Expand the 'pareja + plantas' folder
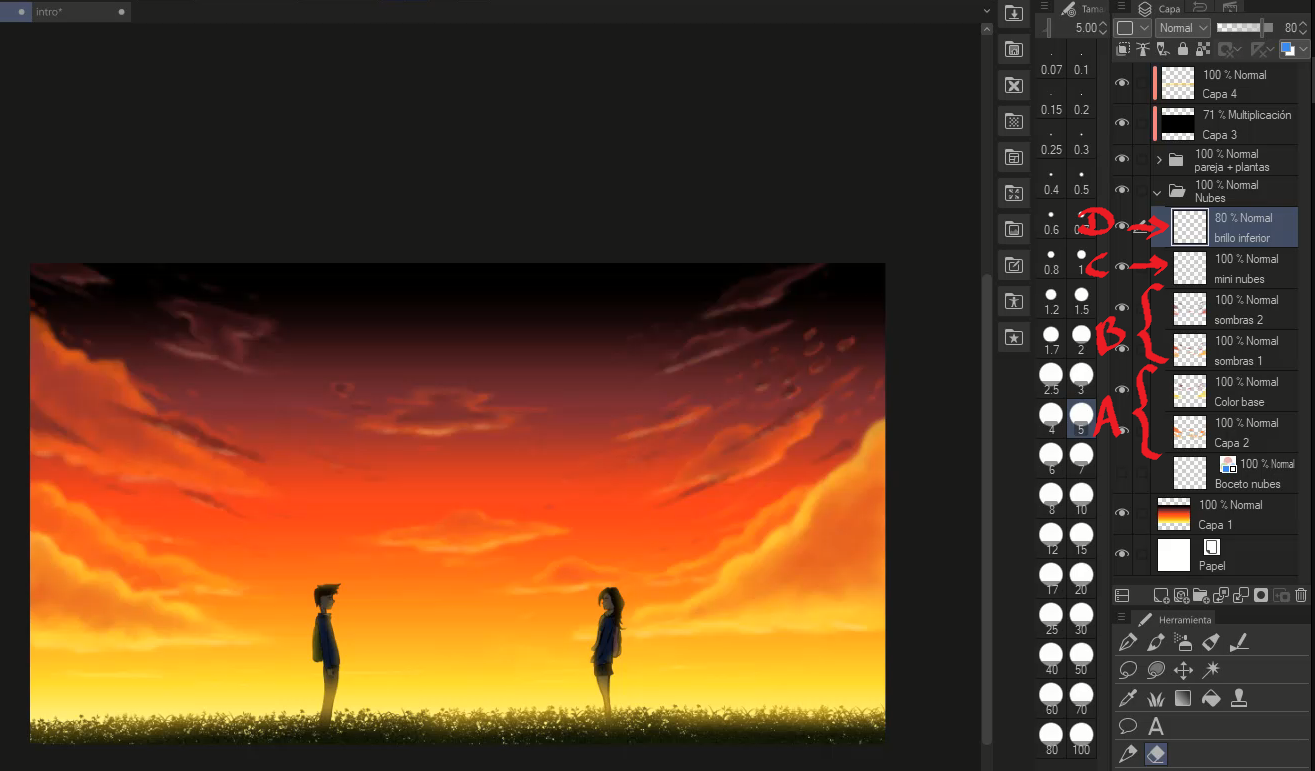Screen dimensions: 1315x771 coord(1159,160)
